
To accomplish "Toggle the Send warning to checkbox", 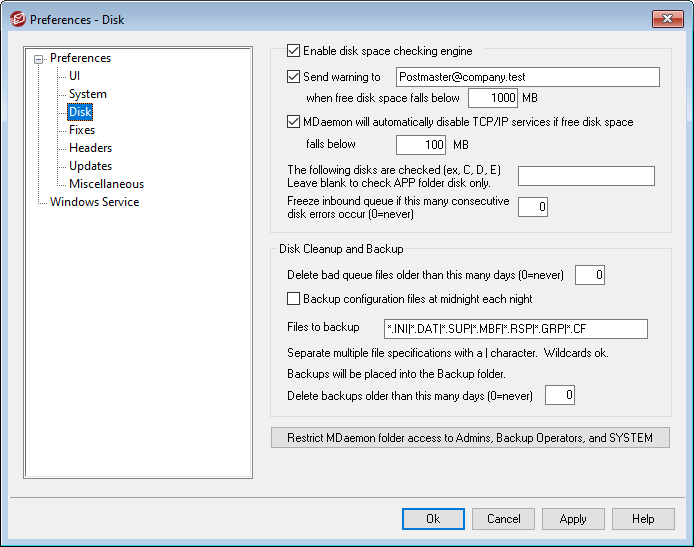I will pos(293,77).
